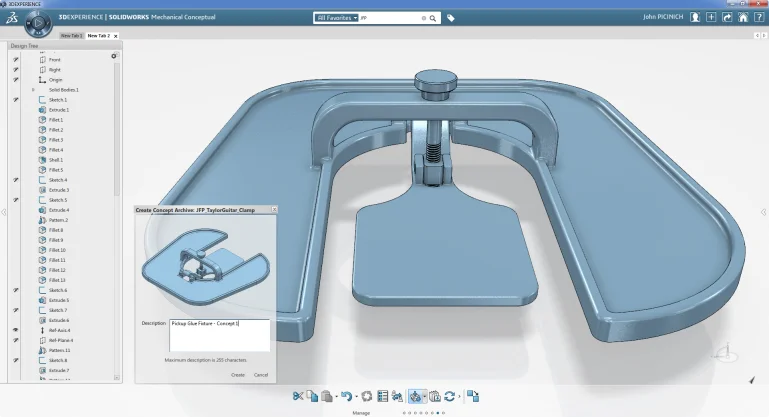Open the design tree settings gear
The image size is (769, 417).
pyautogui.click(x=113, y=56)
